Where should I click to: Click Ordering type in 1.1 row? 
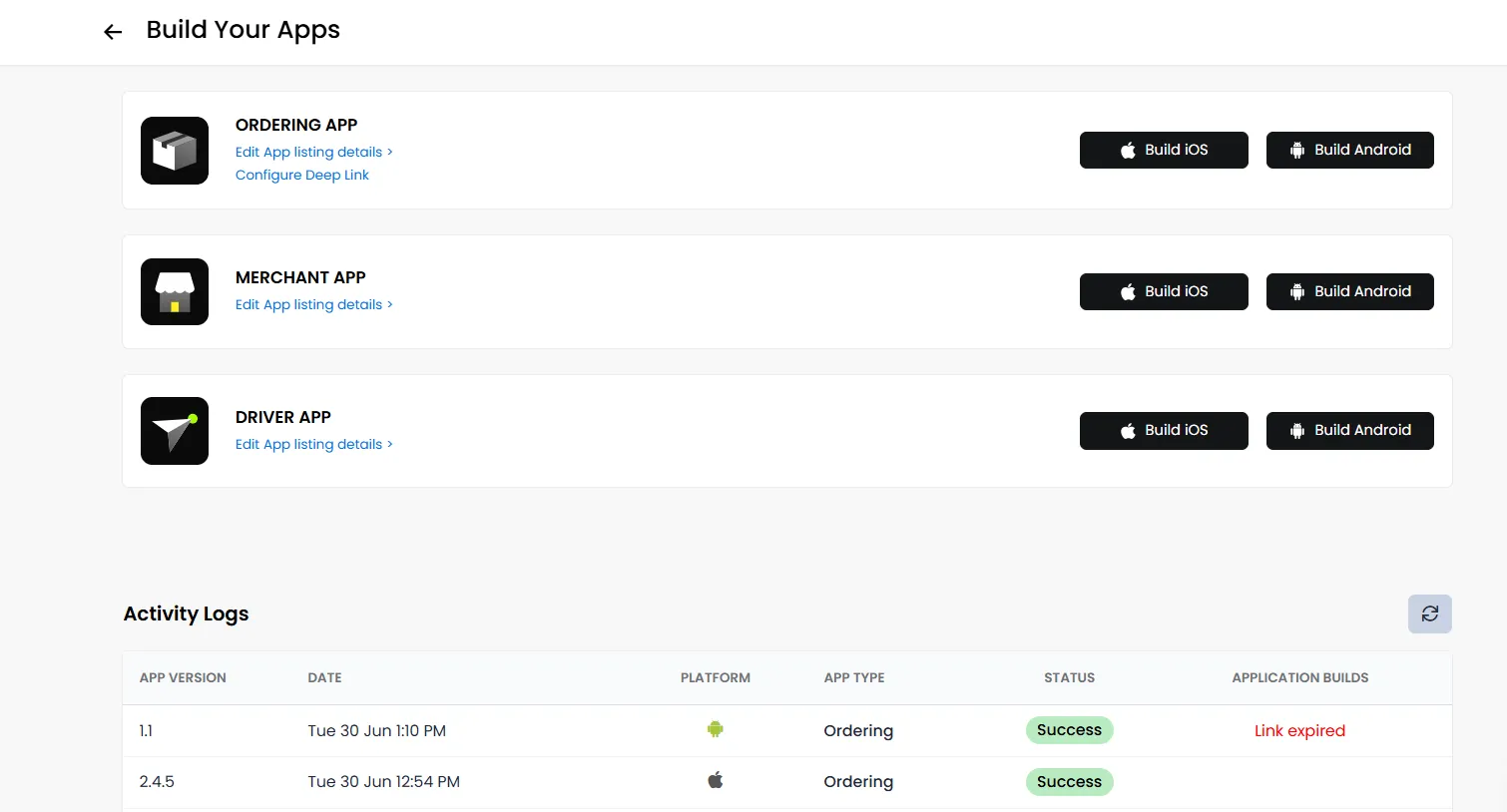coord(858,731)
